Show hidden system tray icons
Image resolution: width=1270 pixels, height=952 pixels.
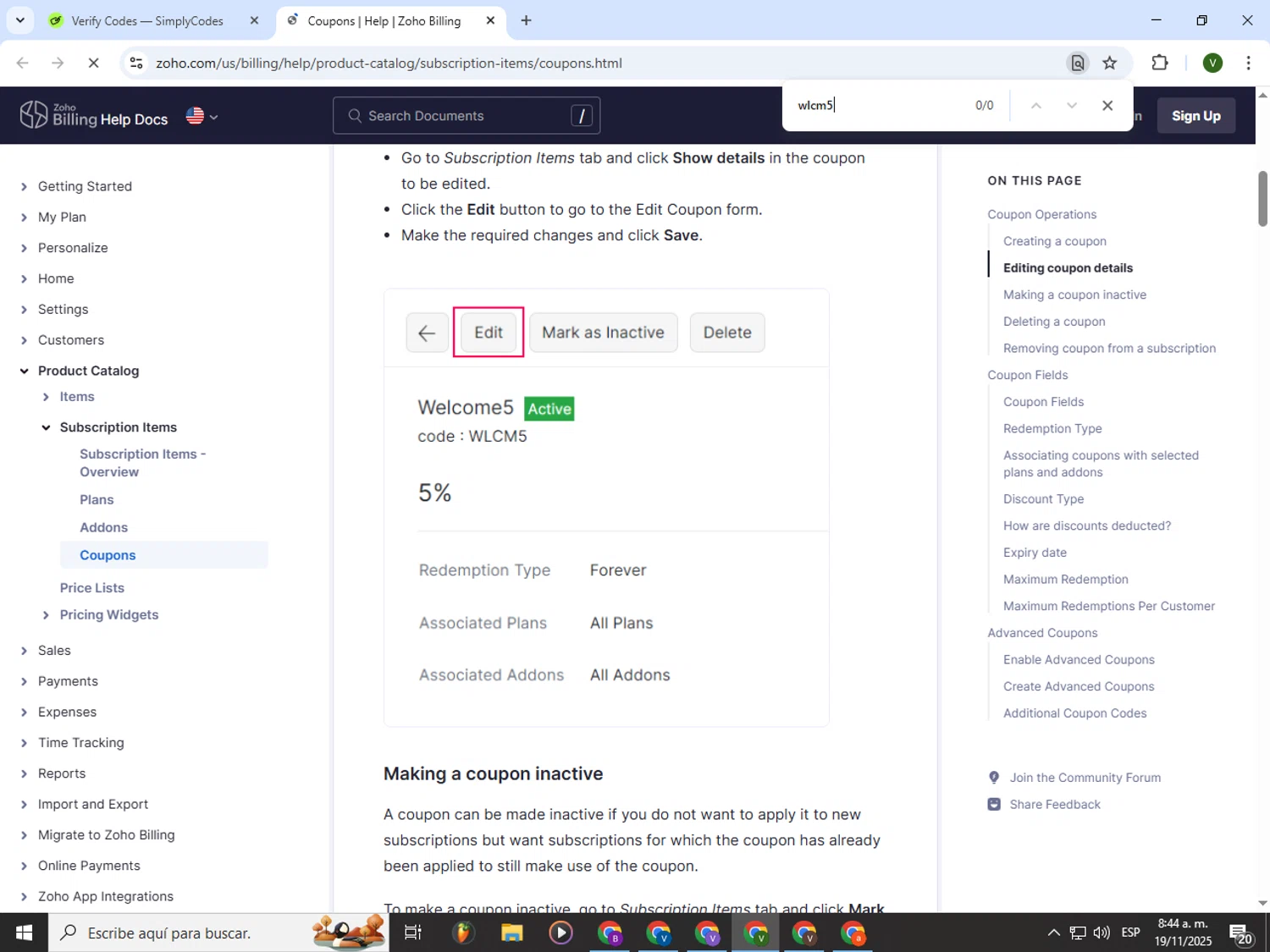tap(1053, 933)
